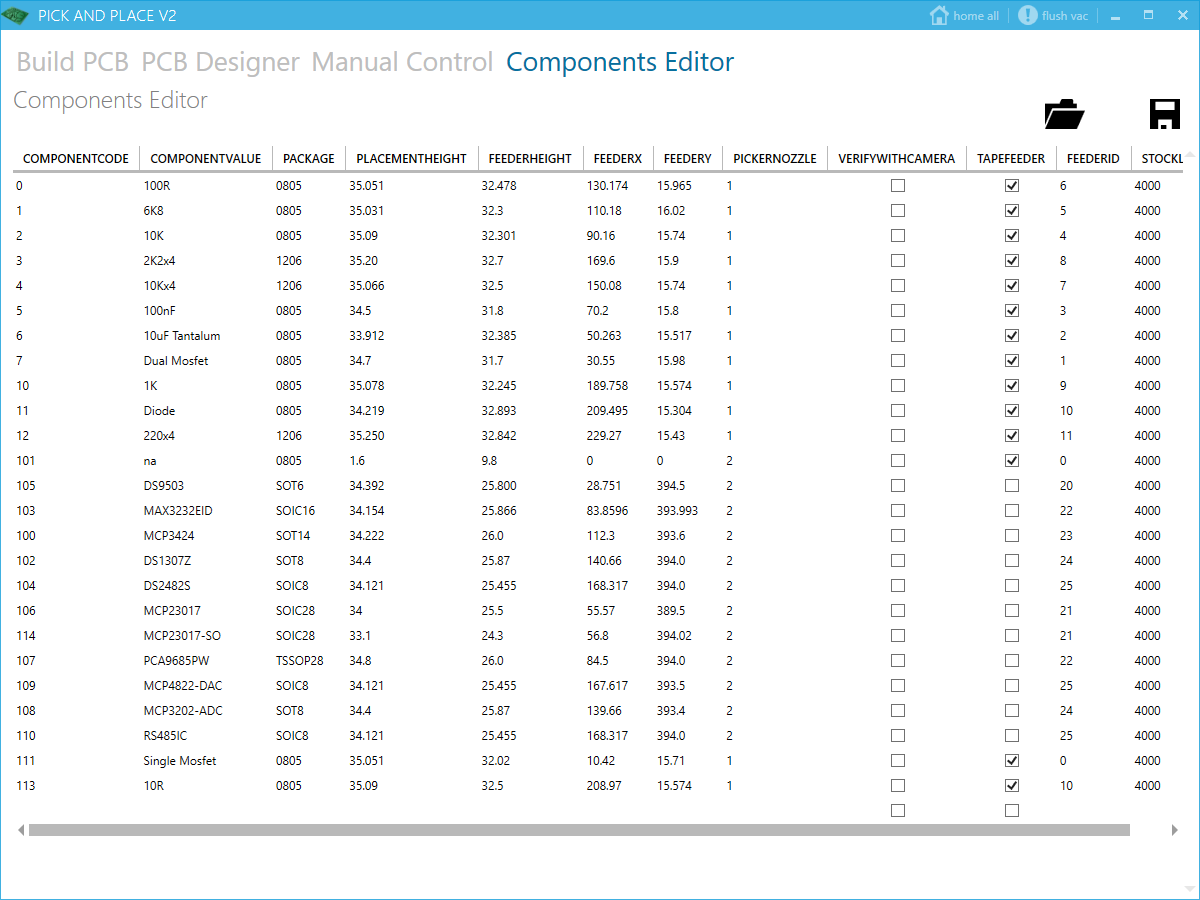
Task: Click the home all house icon
Action: (x=938, y=15)
